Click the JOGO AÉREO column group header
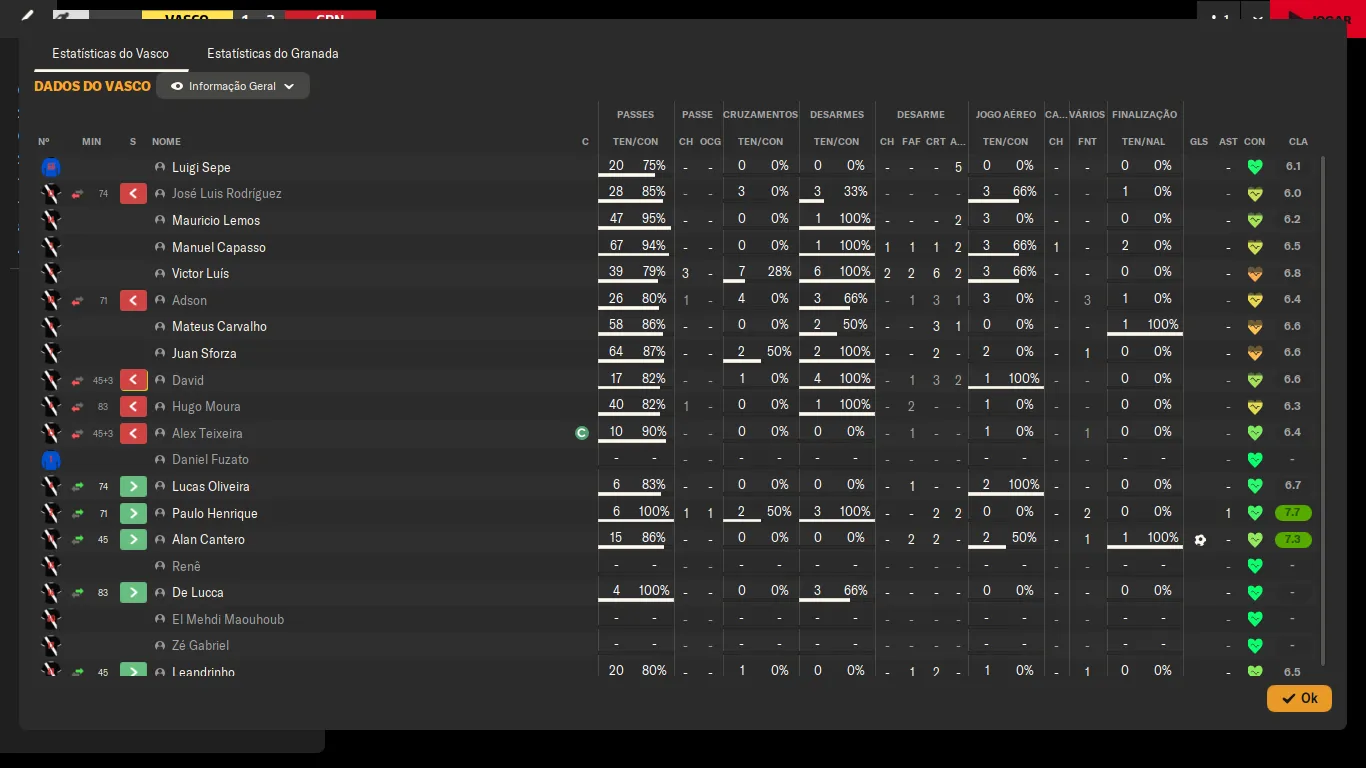1366x768 pixels. [x=1006, y=115]
